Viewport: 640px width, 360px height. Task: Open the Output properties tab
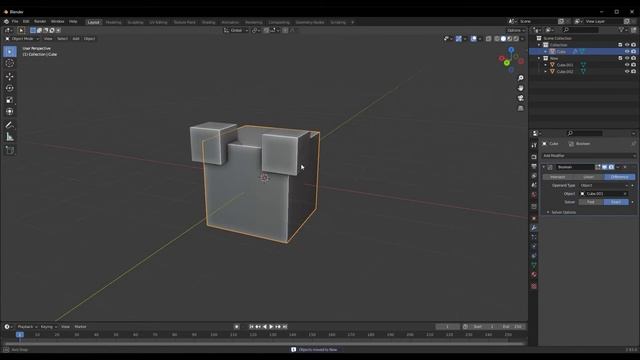click(534, 167)
